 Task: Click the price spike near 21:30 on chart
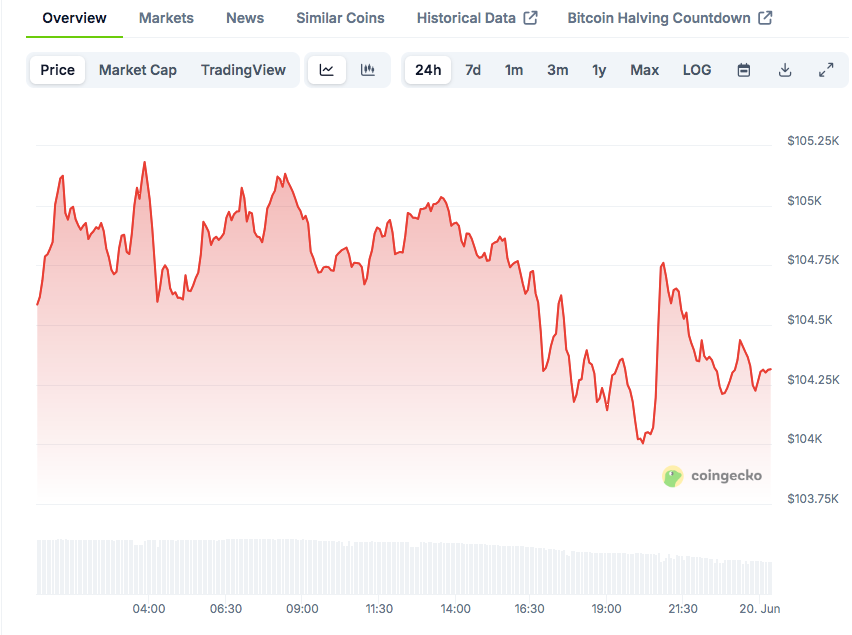coord(662,264)
